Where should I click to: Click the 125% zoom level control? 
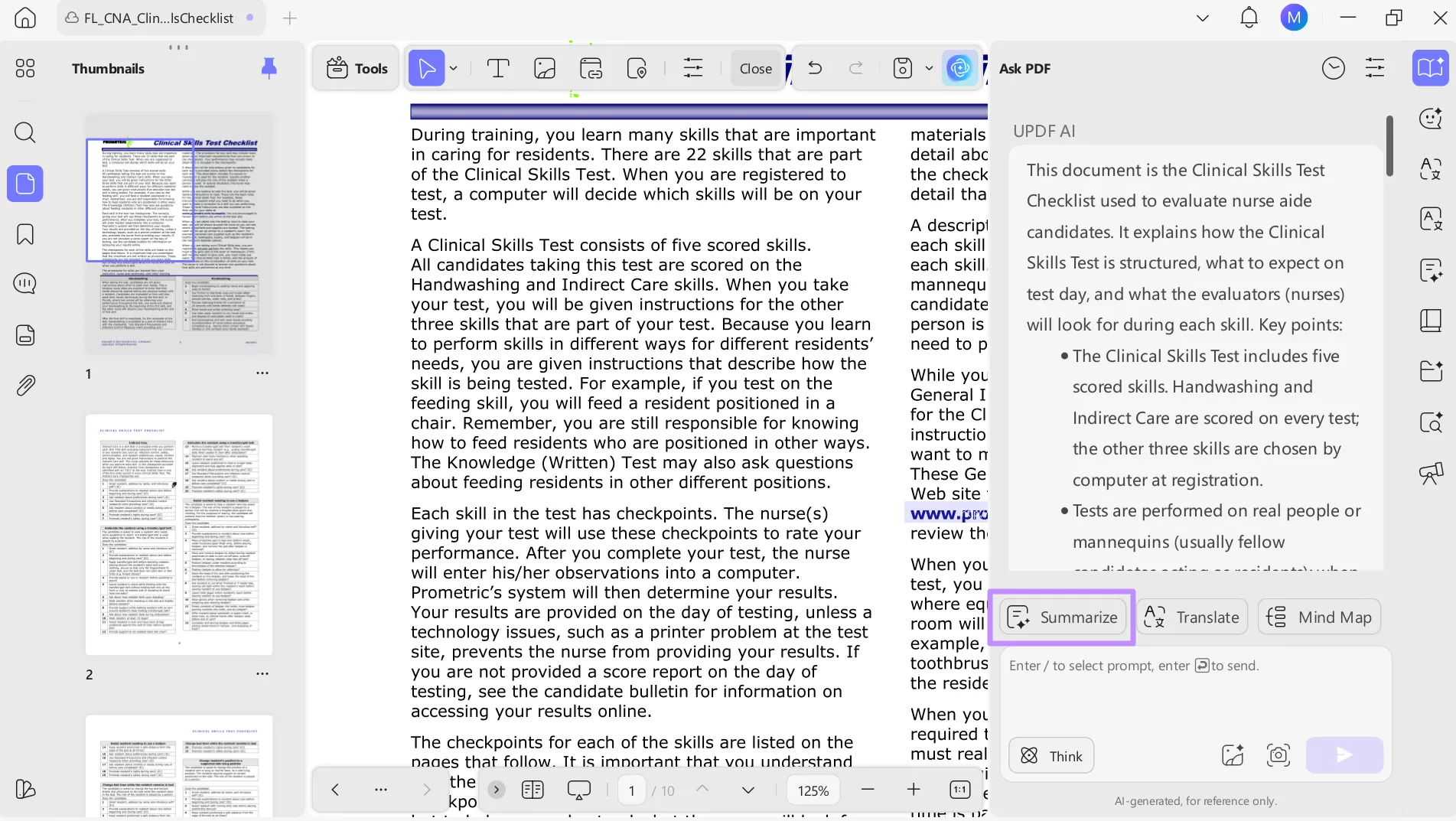tap(813, 790)
